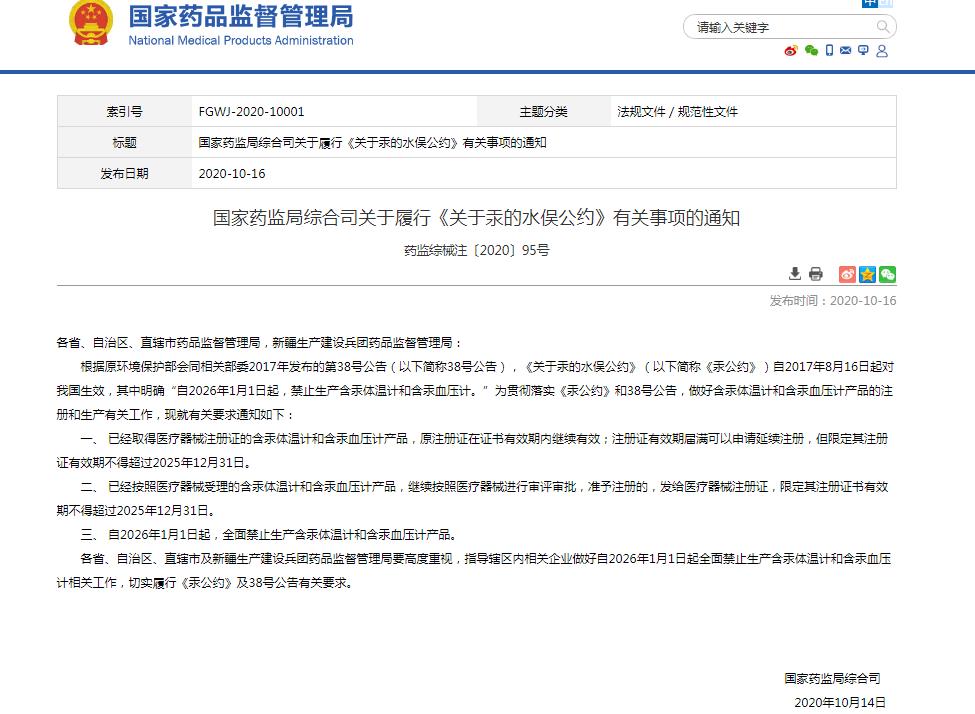Click the signing date 2020年10月14日
The width and height of the screenshot is (975, 714).
[x=839, y=702]
